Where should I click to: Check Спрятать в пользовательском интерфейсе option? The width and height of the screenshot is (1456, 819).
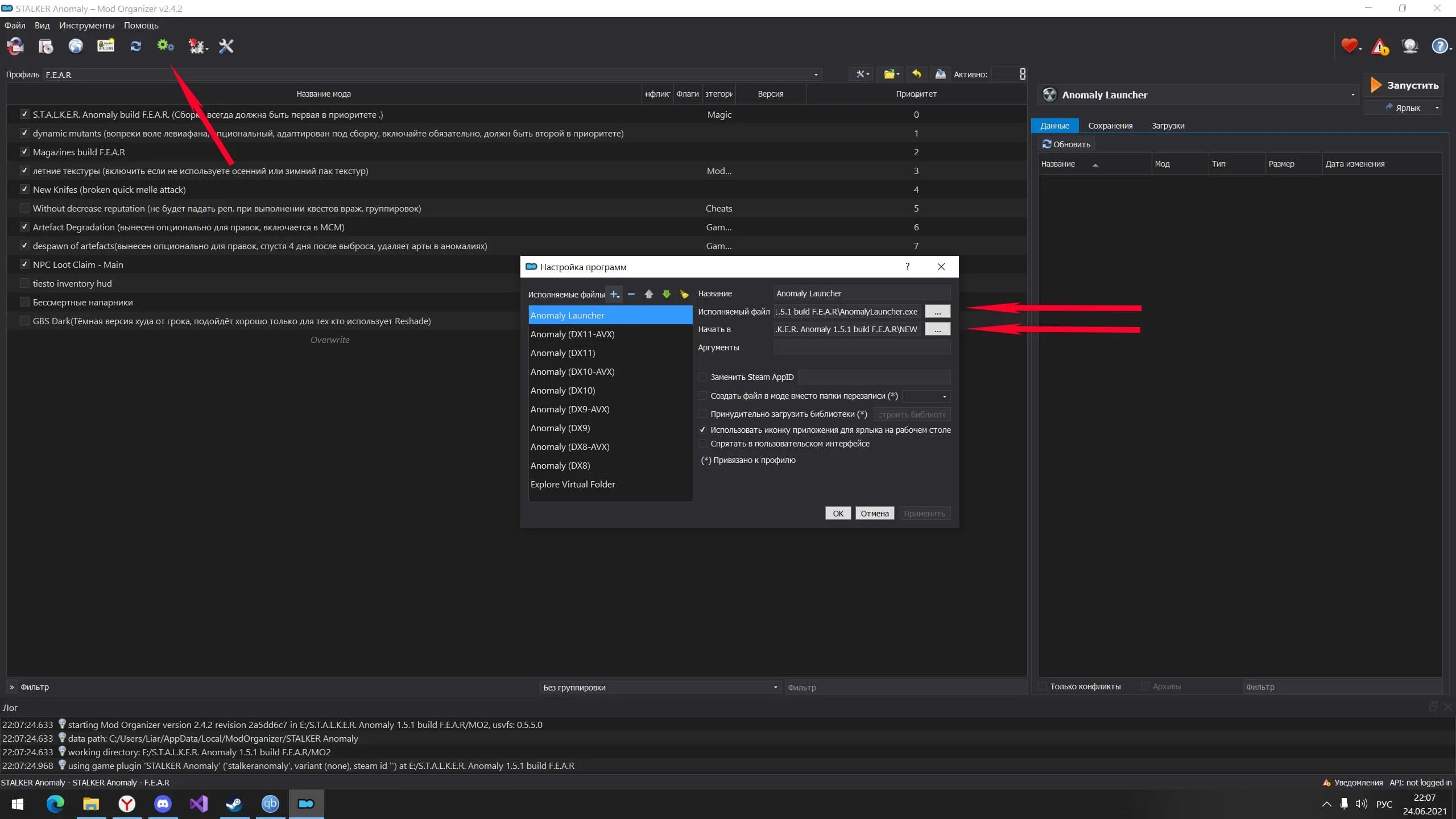(x=703, y=444)
